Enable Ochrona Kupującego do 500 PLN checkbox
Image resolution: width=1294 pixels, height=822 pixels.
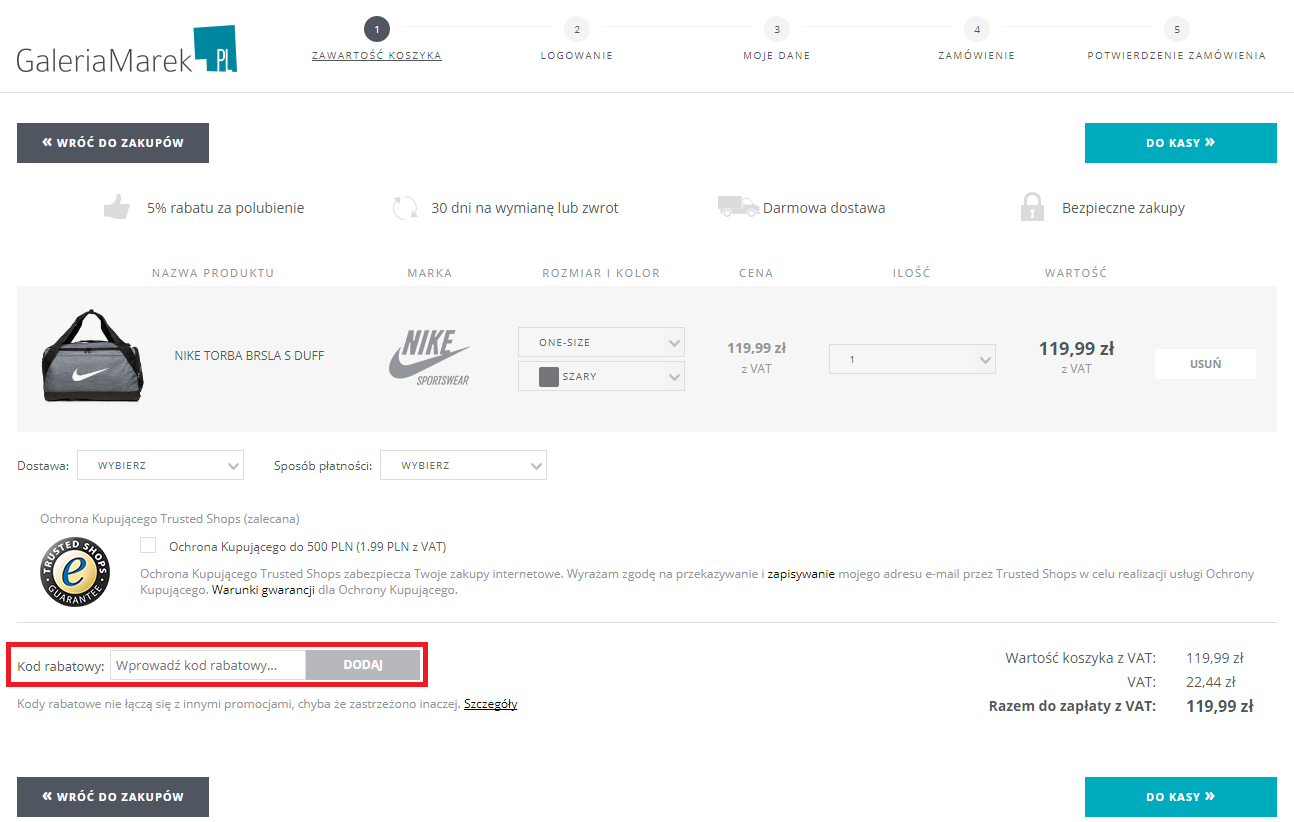[x=149, y=546]
